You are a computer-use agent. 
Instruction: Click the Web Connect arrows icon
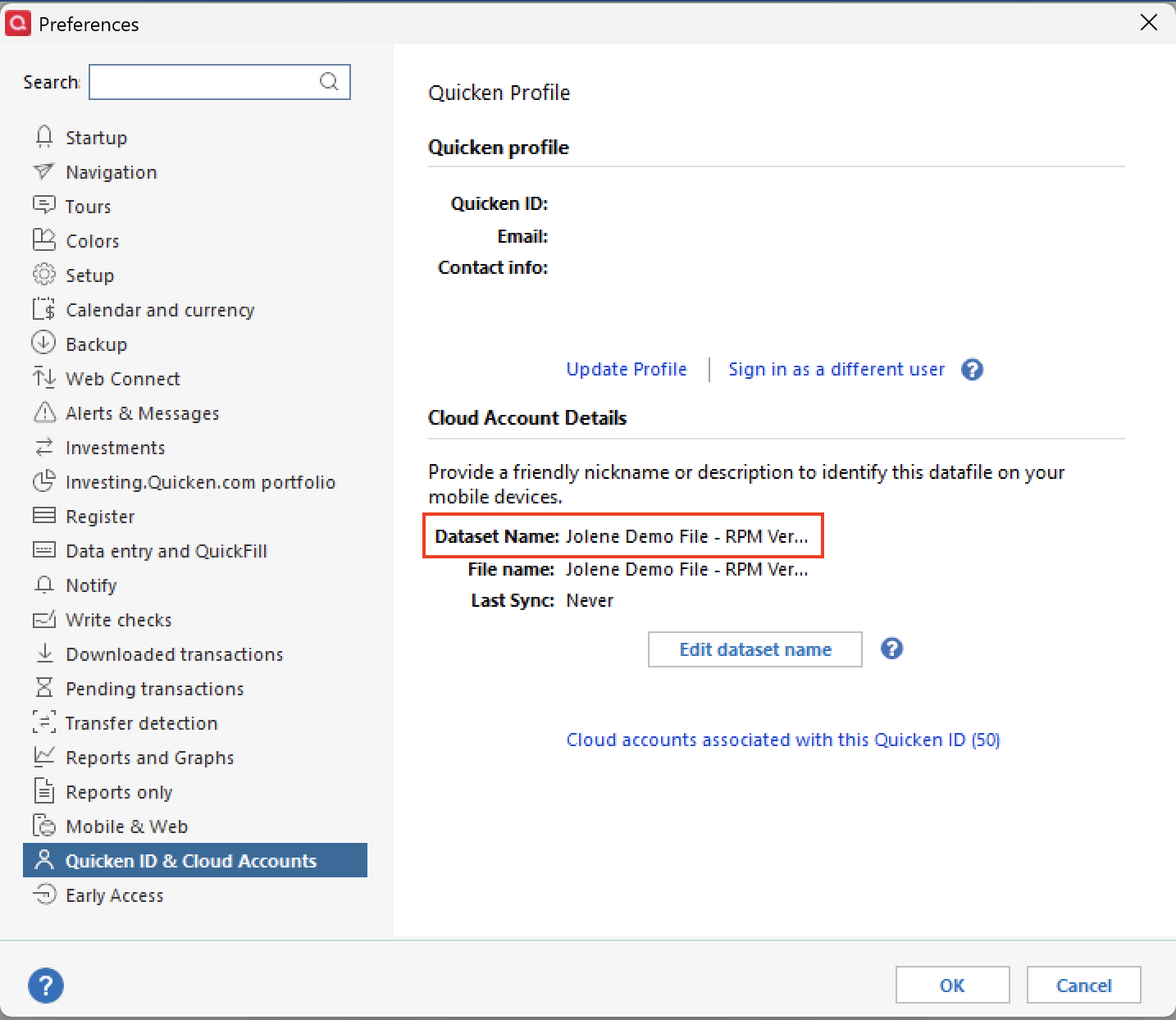pos(44,378)
